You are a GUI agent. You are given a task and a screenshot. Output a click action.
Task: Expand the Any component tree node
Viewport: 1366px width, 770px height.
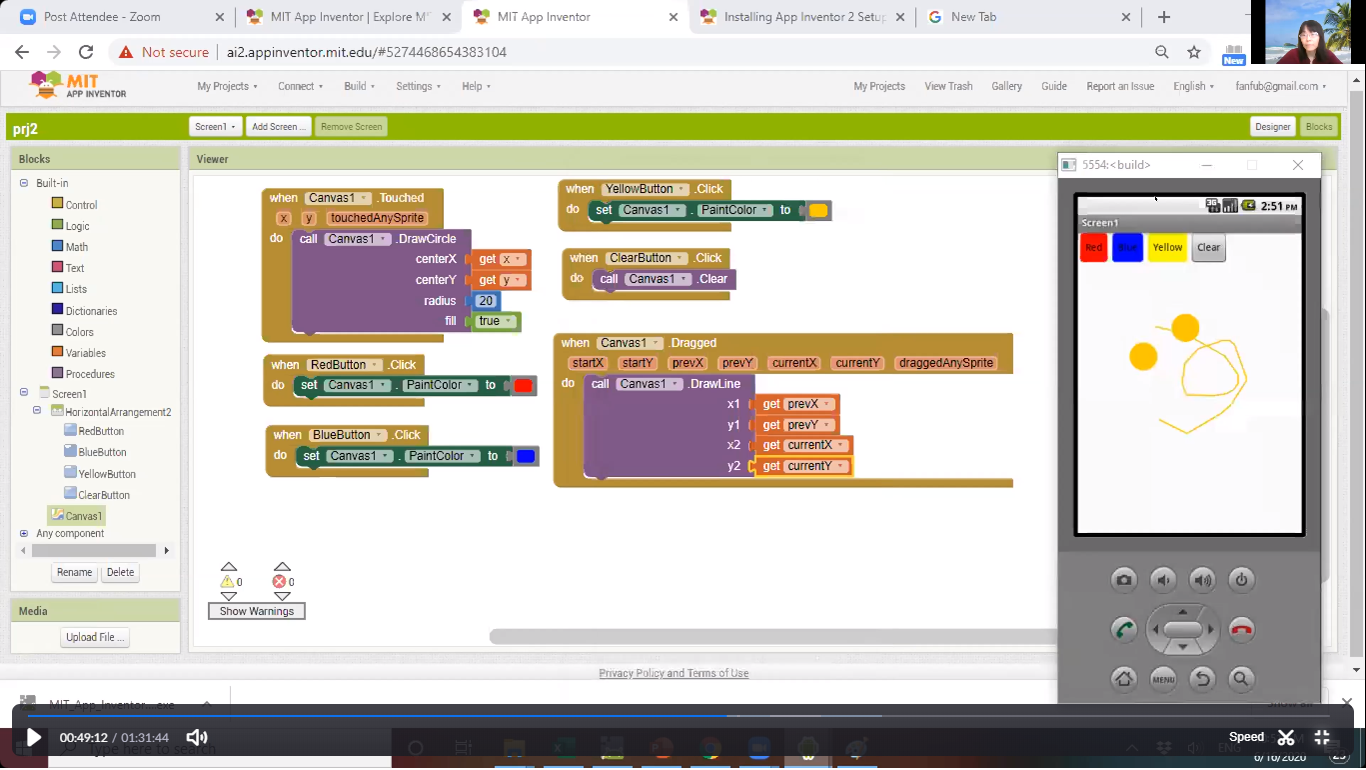[24, 534]
